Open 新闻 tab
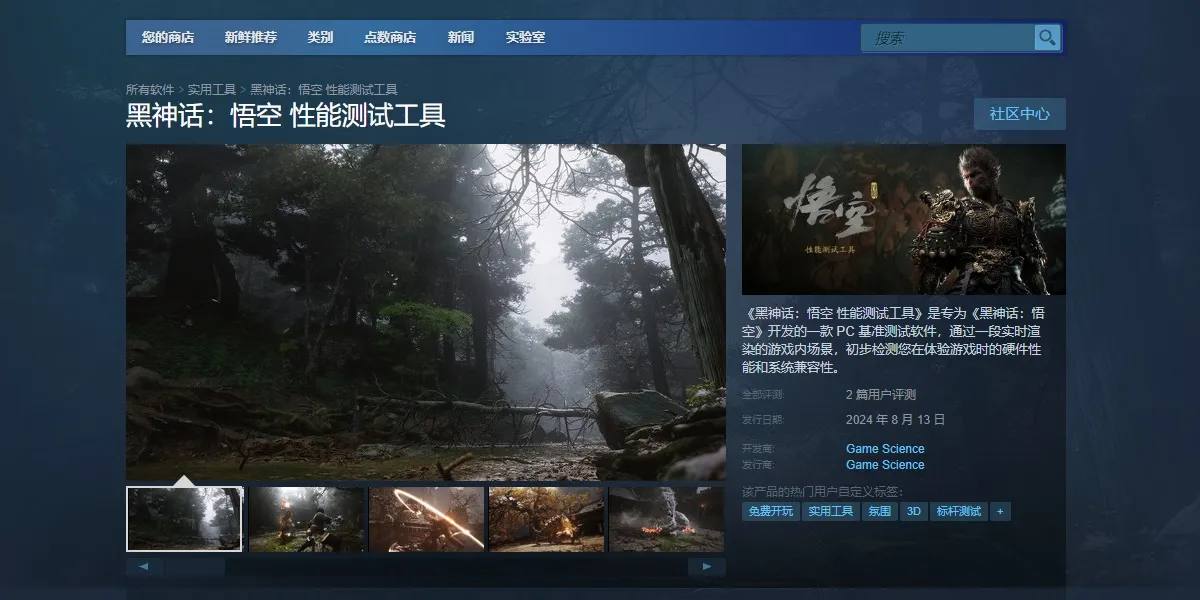 pyautogui.click(x=461, y=38)
